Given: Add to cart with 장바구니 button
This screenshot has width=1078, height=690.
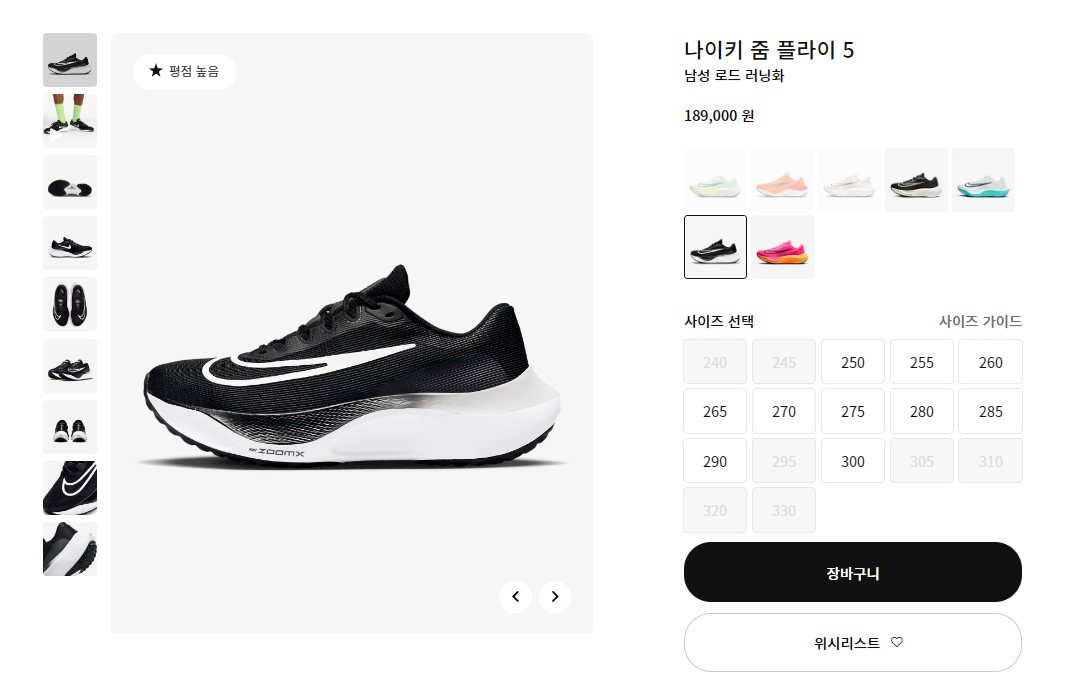Looking at the screenshot, I should [x=852, y=572].
